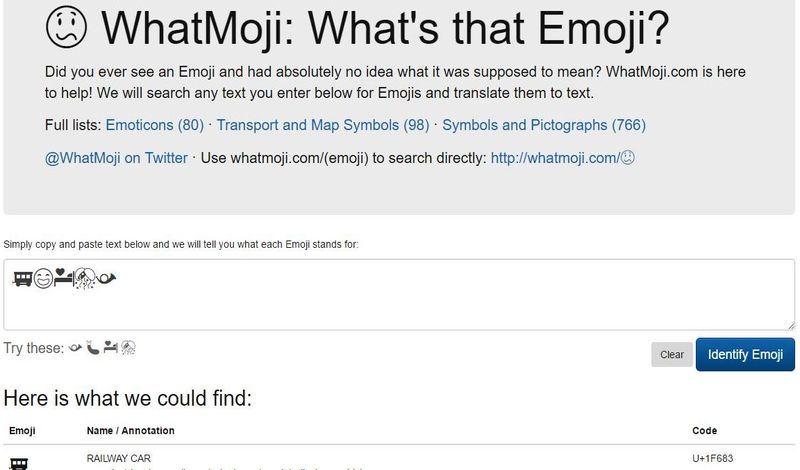Screen dimensions: 800x470
Task: Click the grinning face emoji in textbox
Action: [43, 279]
